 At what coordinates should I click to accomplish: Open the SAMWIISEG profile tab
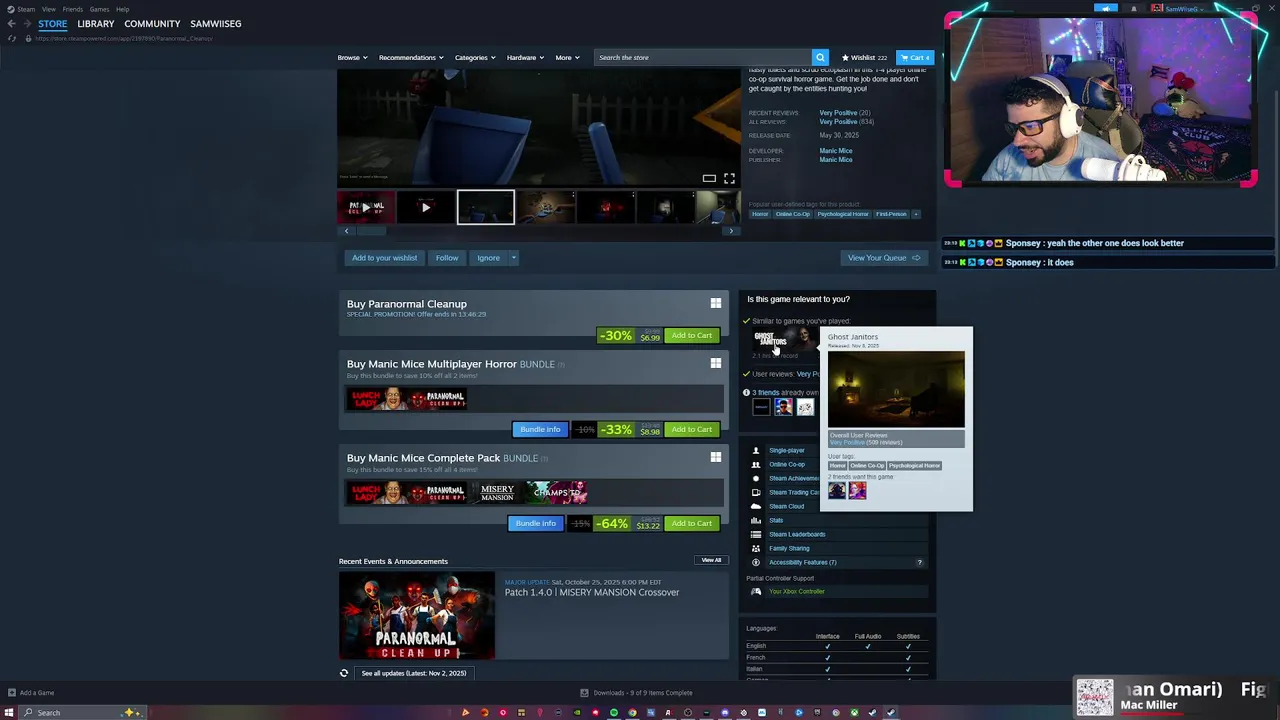click(216, 23)
